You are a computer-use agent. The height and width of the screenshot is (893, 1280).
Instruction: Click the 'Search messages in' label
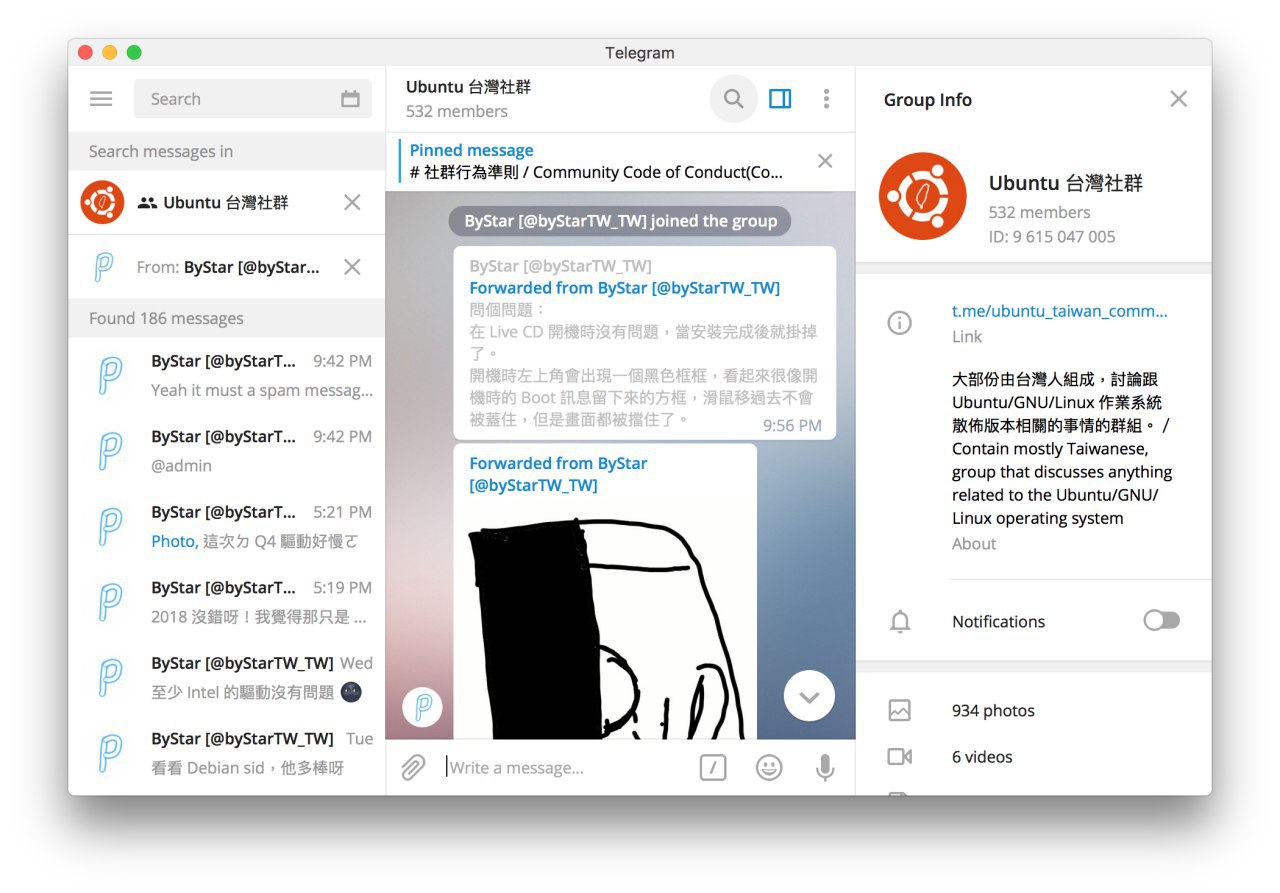tap(161, 151)
